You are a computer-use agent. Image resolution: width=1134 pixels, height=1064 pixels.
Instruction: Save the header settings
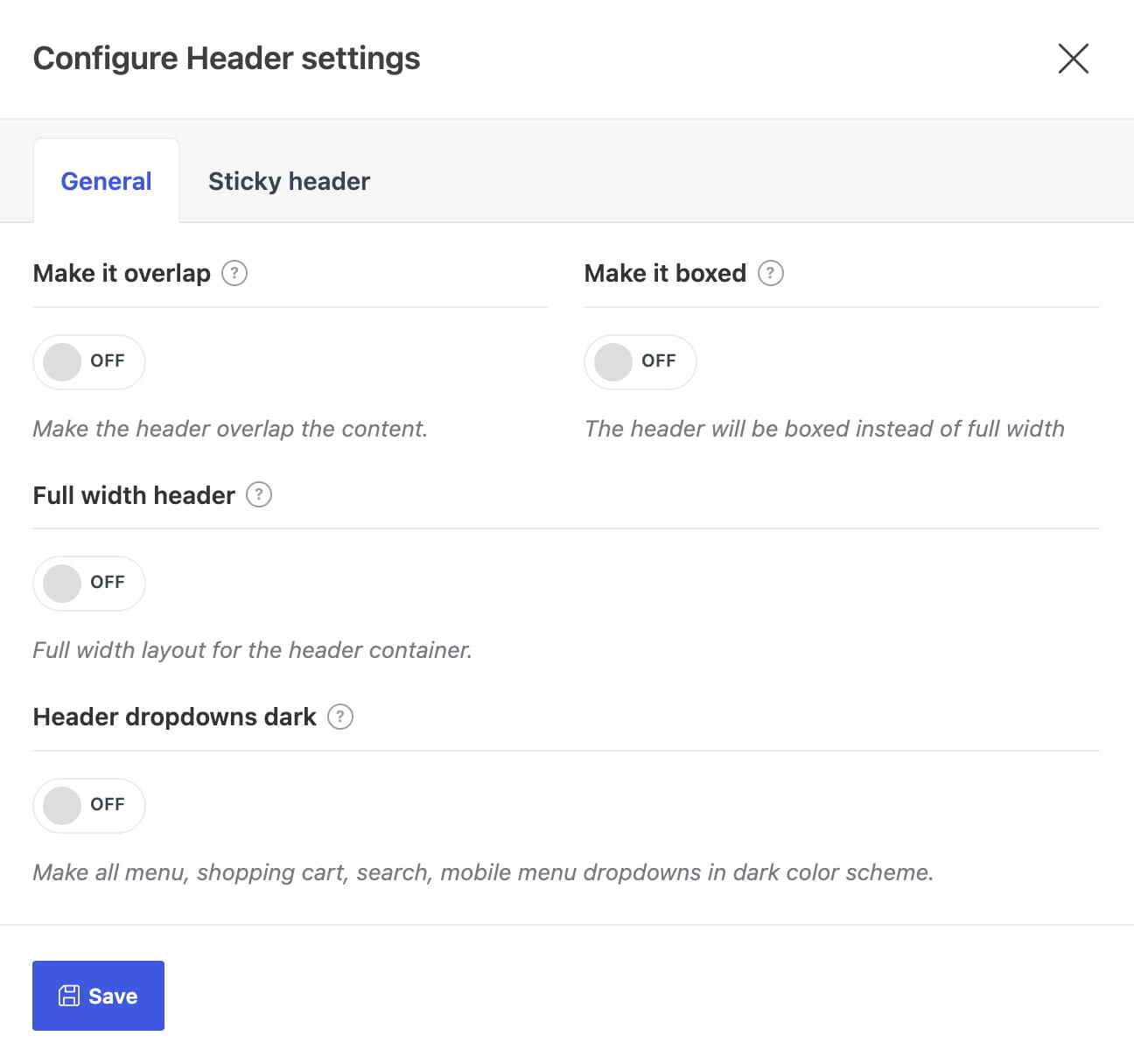(98, 996)
